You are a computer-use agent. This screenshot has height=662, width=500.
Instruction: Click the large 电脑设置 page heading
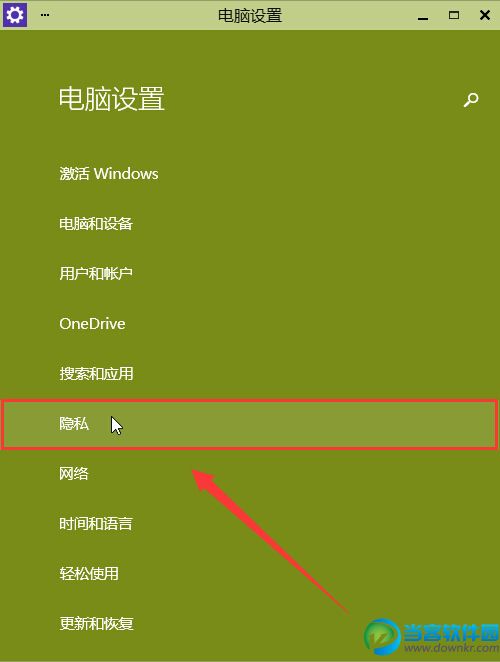(x=112, y=99)
